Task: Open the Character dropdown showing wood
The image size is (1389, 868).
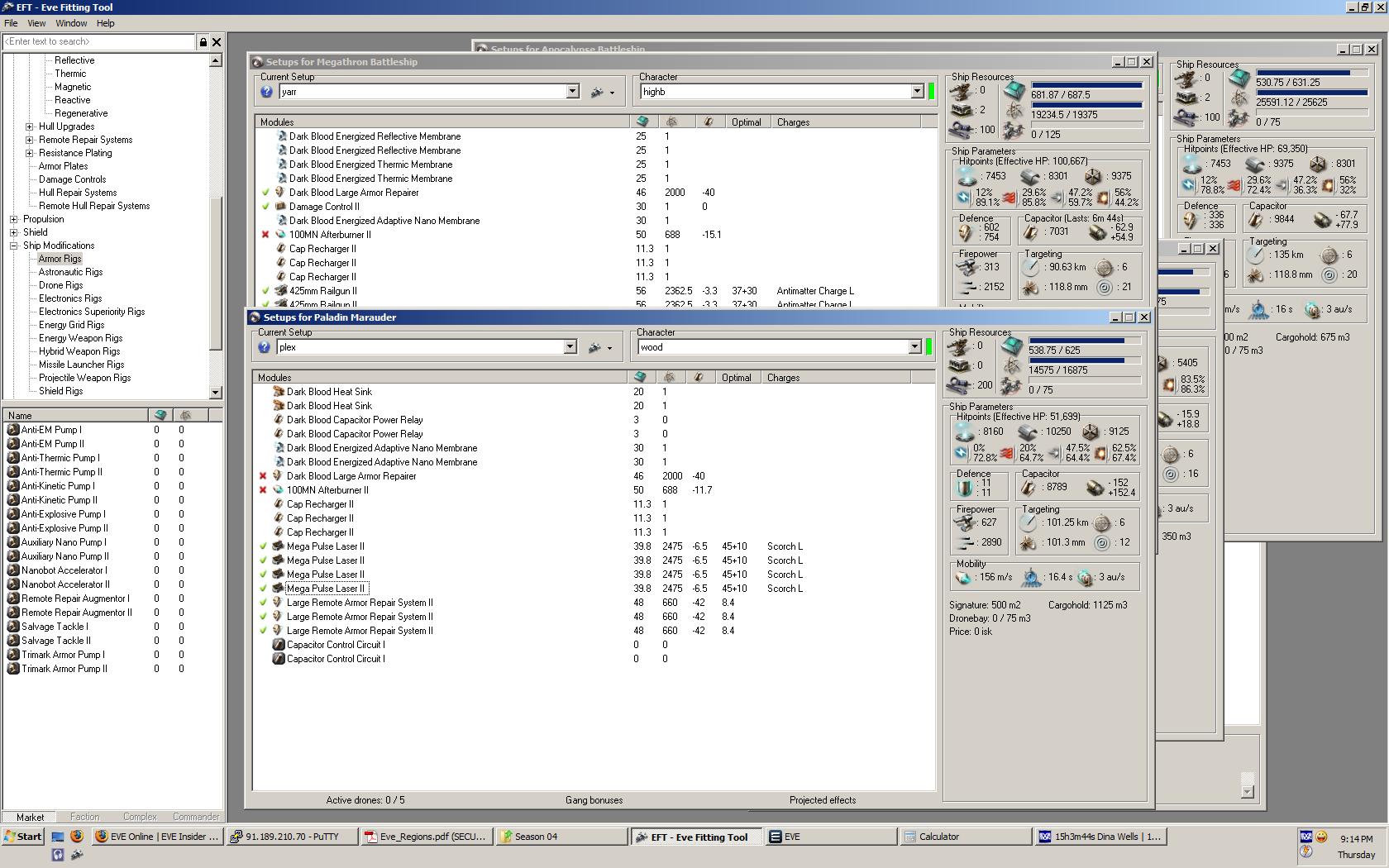Action: [914, 347]
